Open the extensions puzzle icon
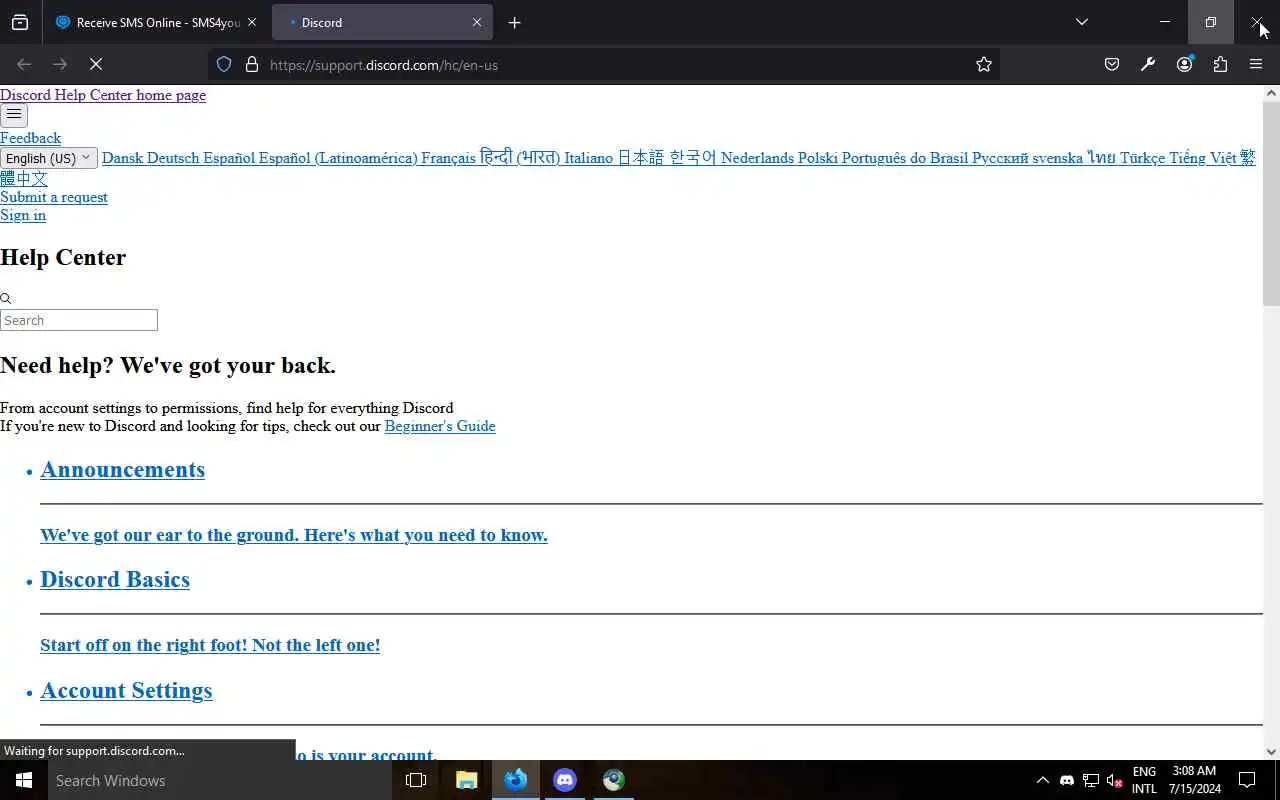The image size is (1280, 800). click(x=1220, y=64)
